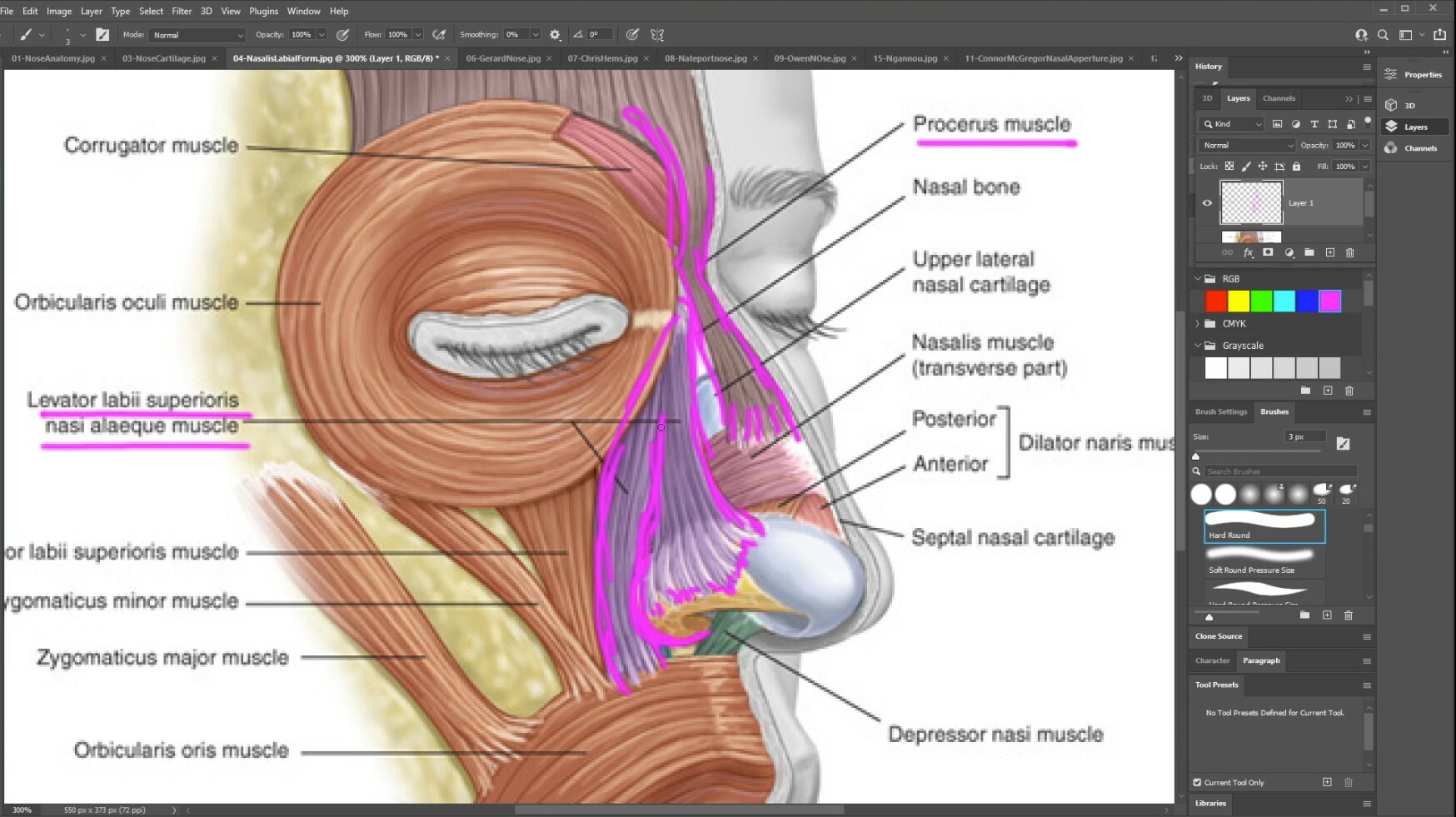
Task: Lock transparent pixels icon
Action: (1229, 167)
